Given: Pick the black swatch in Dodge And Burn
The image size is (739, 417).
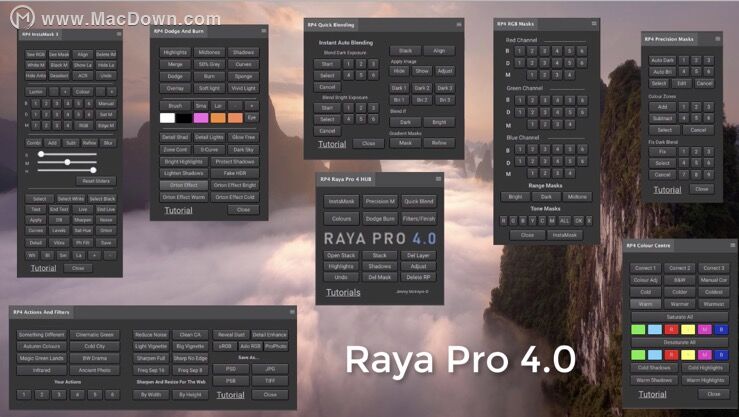Looking at the screenshot, I should point(184,118).
